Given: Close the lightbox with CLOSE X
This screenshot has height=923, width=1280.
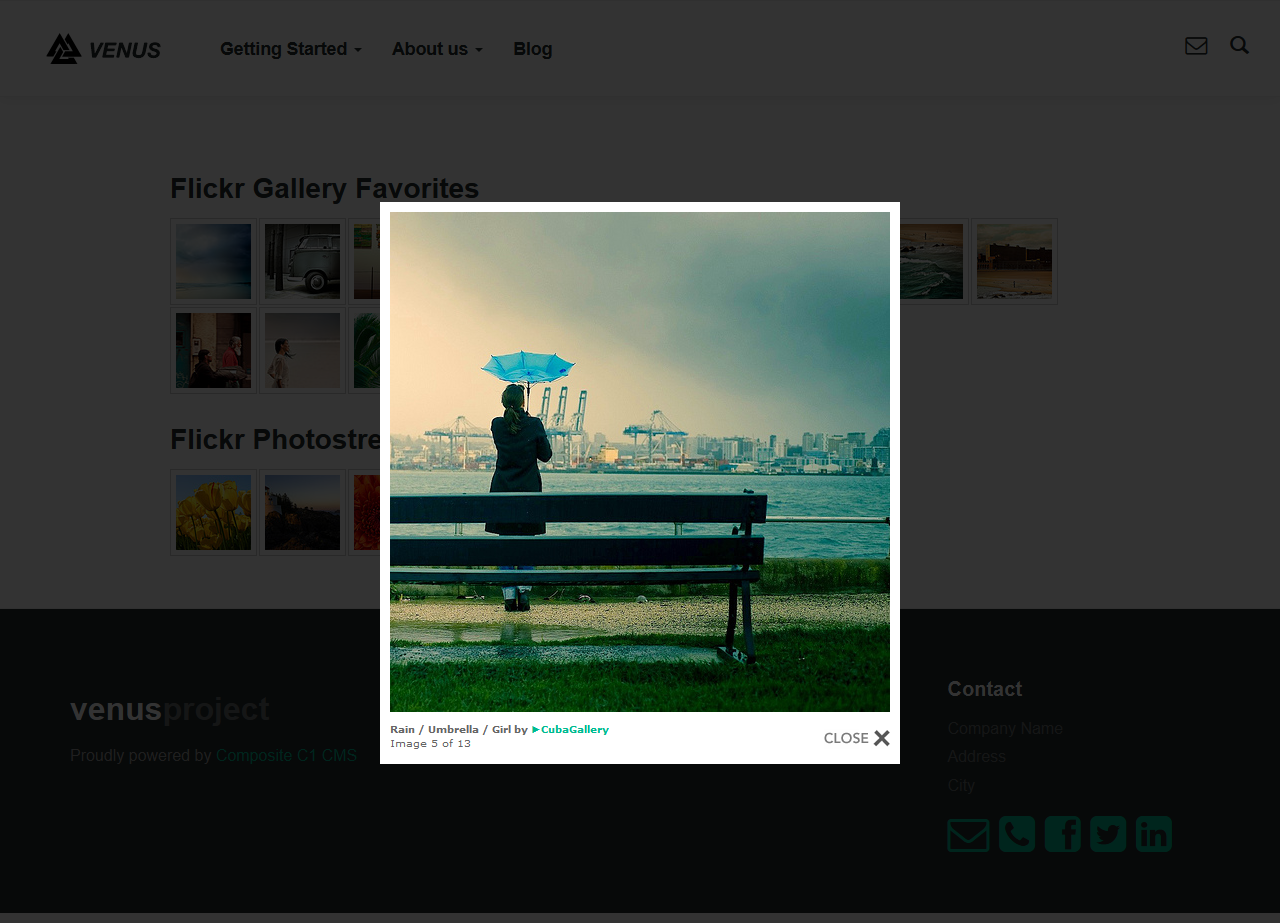Looking at the screenshot, I should pyautogui.click(x=857, y=738).
